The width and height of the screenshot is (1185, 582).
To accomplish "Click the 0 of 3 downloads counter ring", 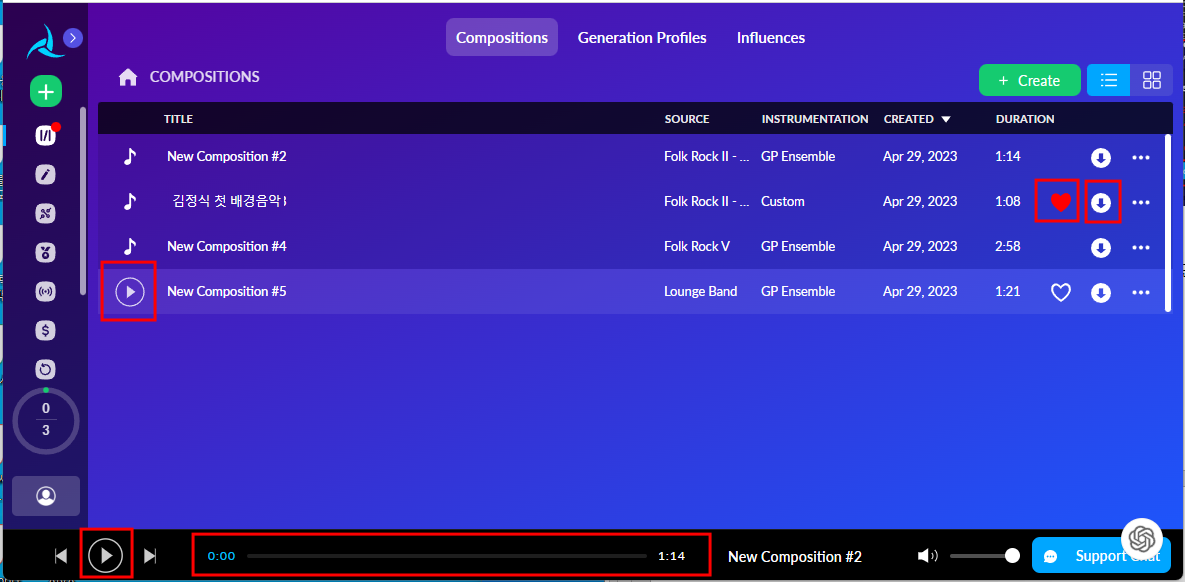I will pos(46,419).
